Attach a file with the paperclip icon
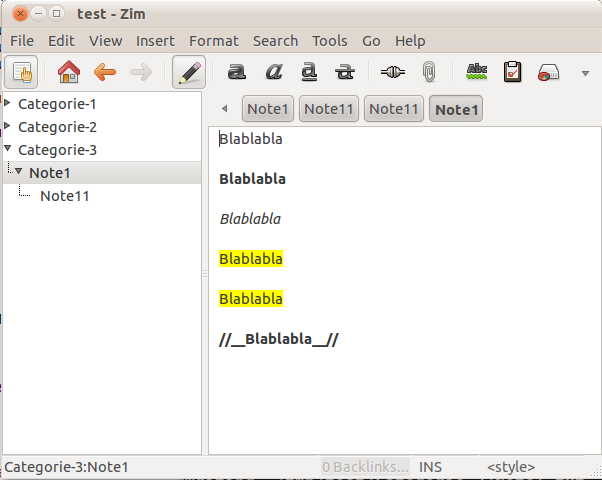 428,72
